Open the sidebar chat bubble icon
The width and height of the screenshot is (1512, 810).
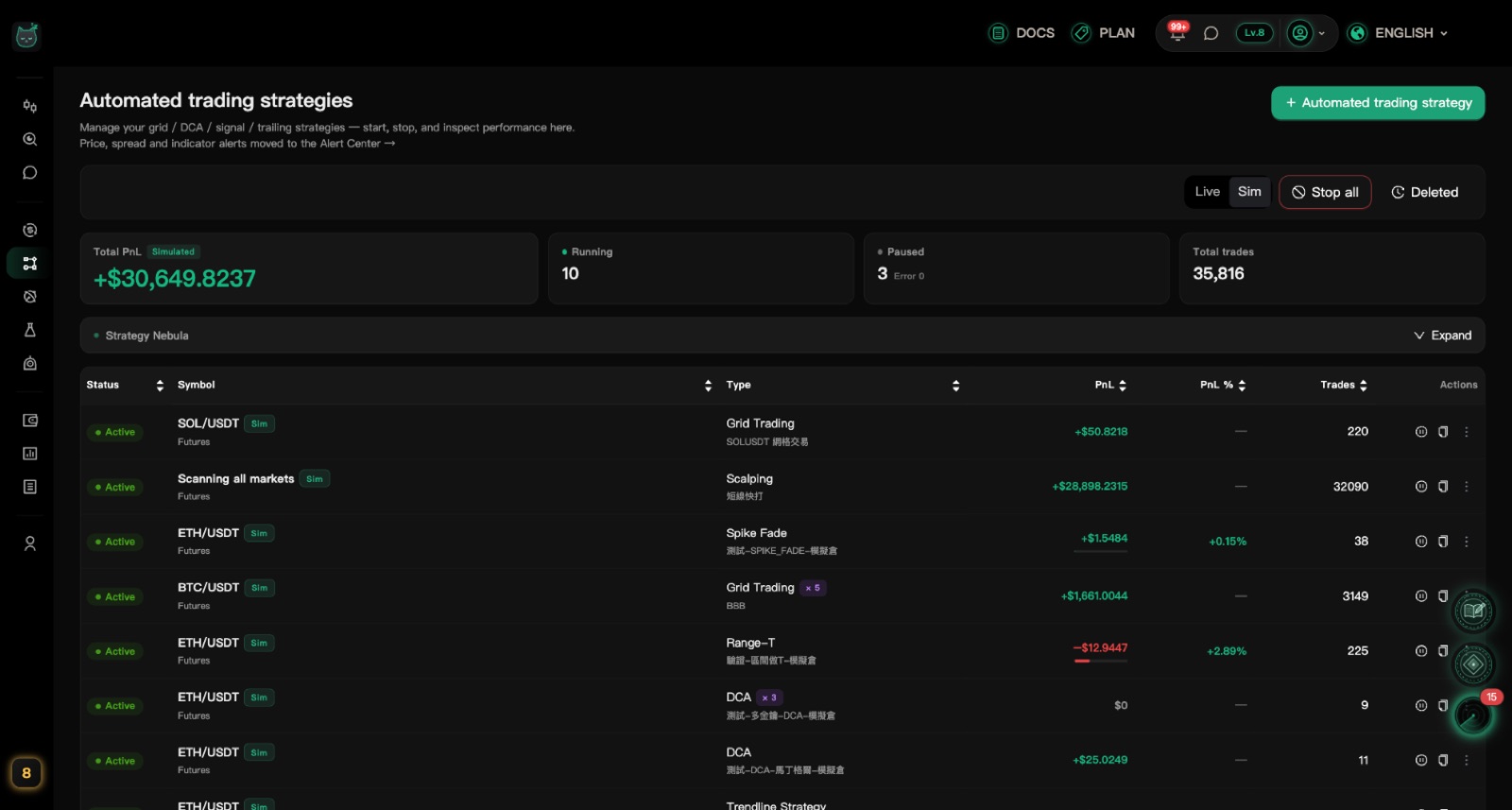[30, 173]
